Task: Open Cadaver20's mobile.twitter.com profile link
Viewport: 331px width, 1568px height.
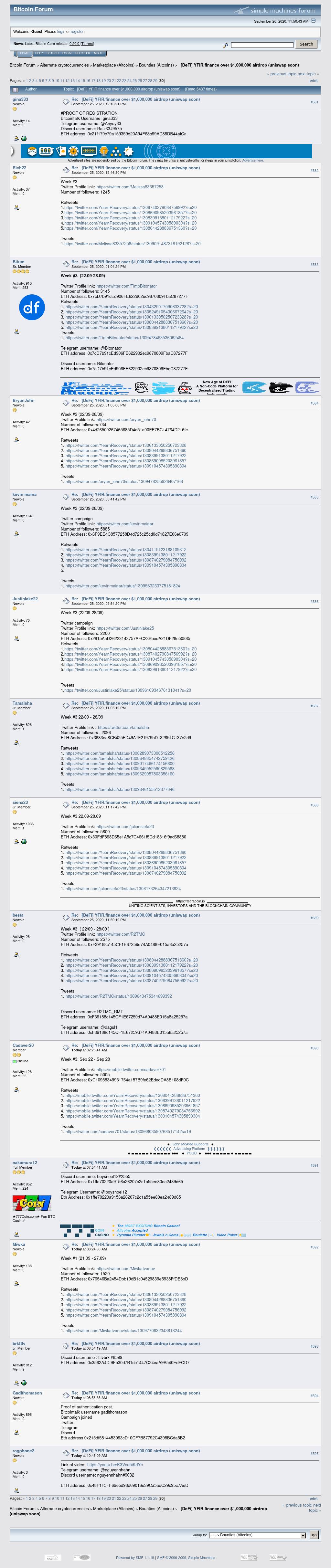Action: click(x=131, y=1069)
